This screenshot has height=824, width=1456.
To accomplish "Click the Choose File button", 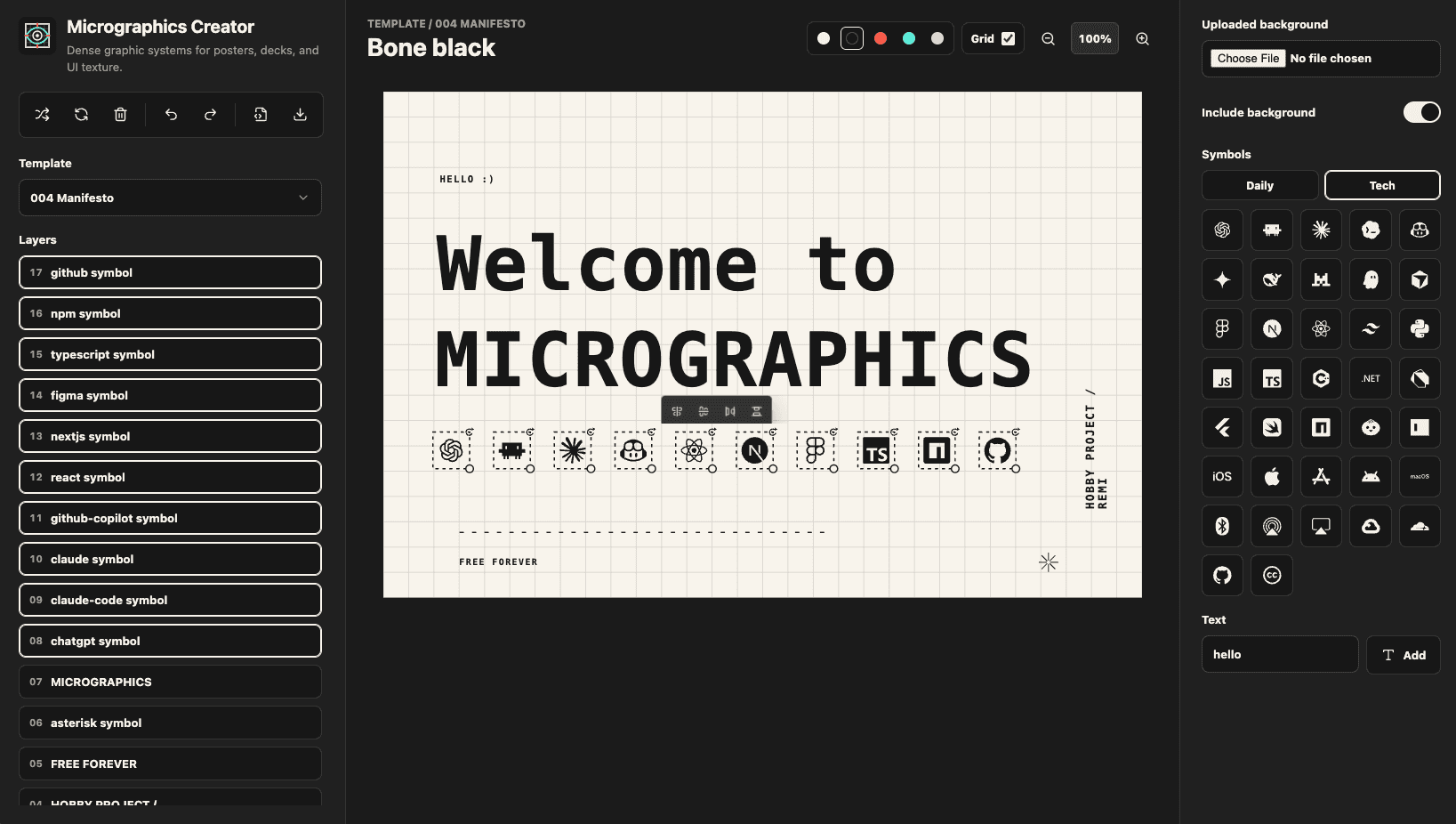I will (x=1248, y=59).
